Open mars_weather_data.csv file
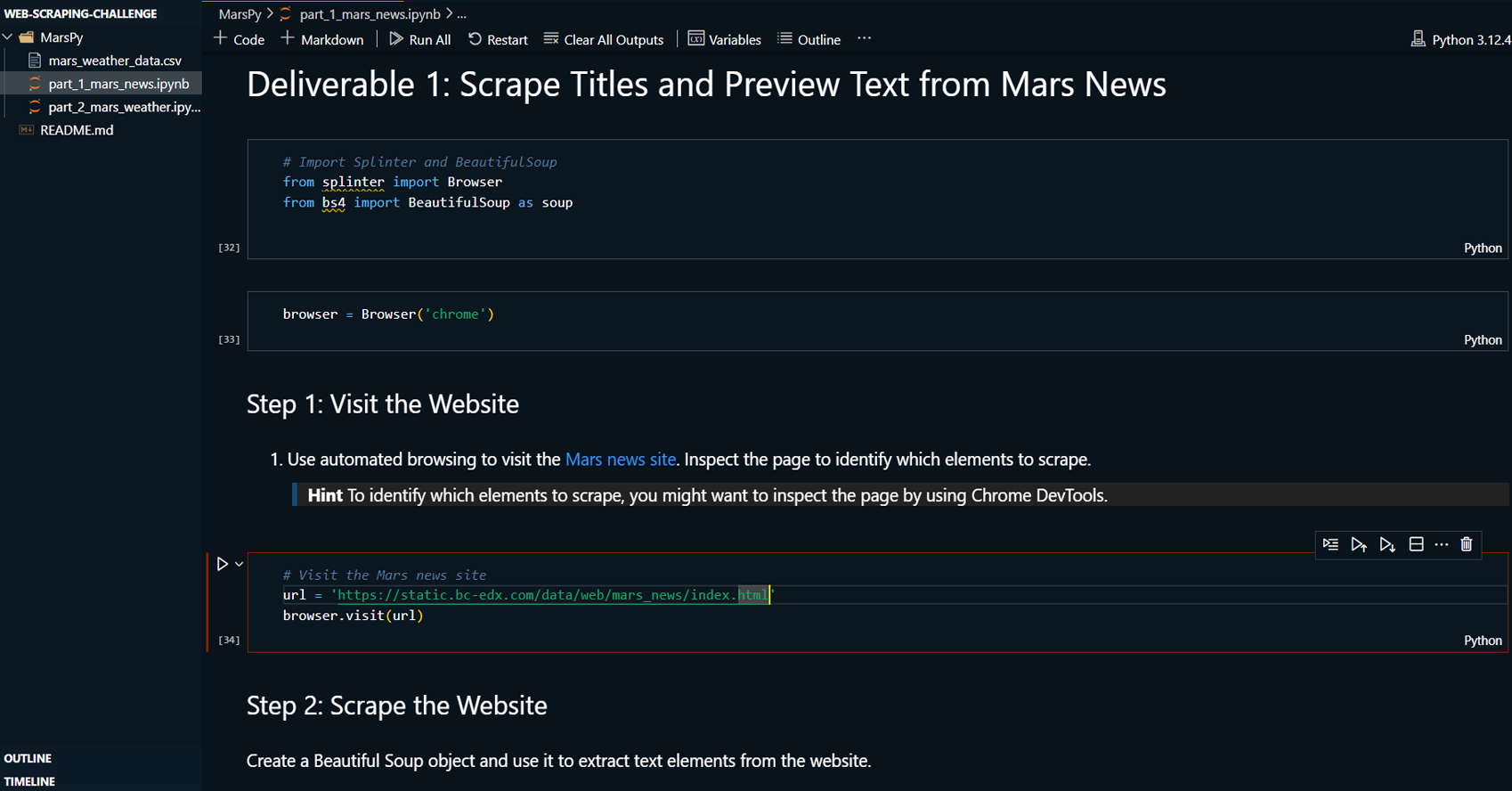Screen dimensions: 1512x791 pyautogui.click(x=114, y=61)
